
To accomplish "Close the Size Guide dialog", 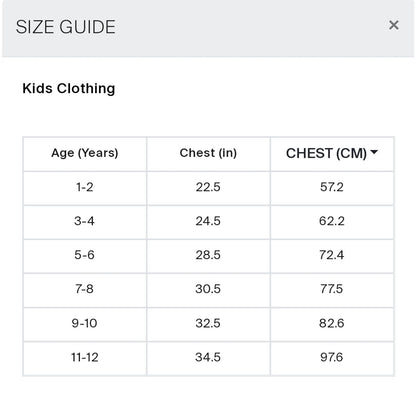I will (394, 25).
